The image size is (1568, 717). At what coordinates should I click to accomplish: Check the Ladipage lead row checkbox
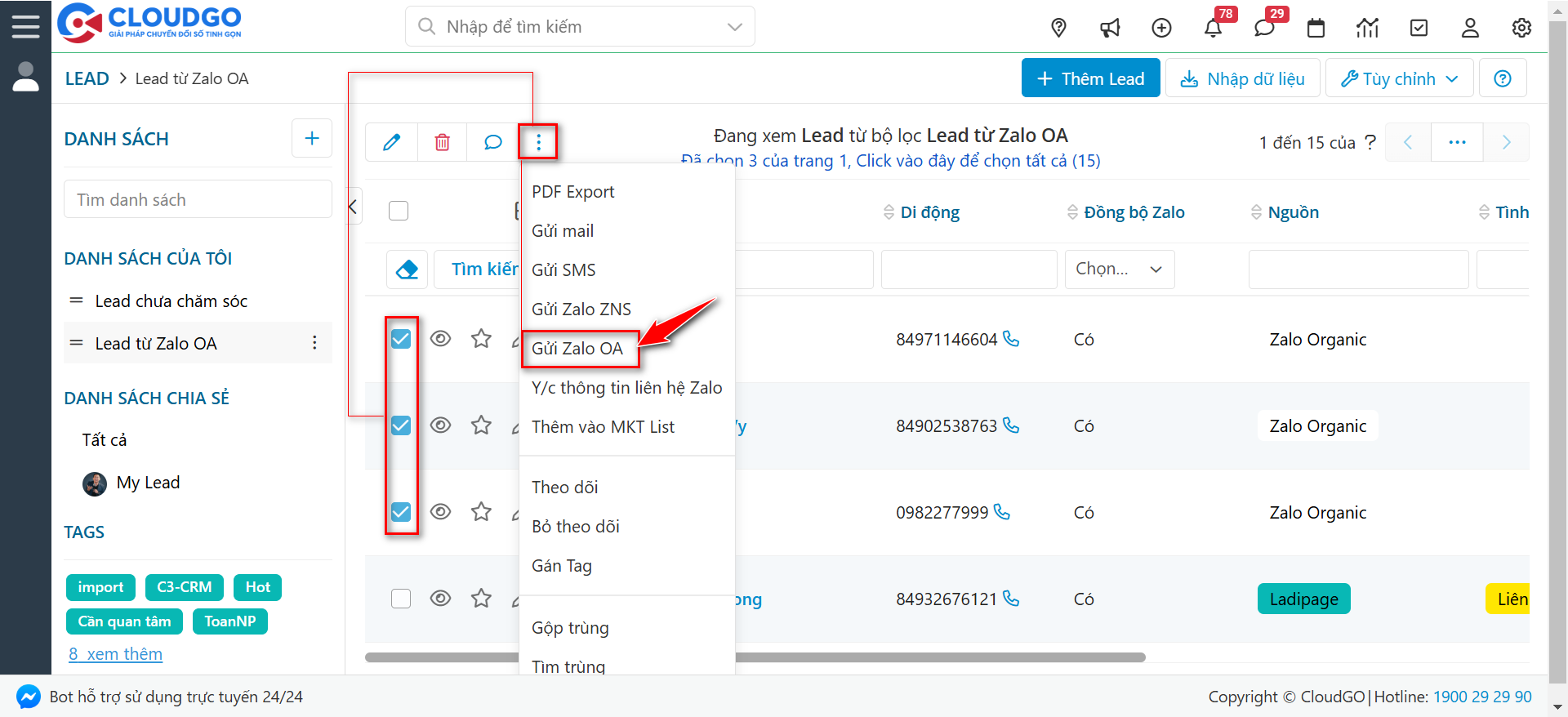click(x=401, y=599)
